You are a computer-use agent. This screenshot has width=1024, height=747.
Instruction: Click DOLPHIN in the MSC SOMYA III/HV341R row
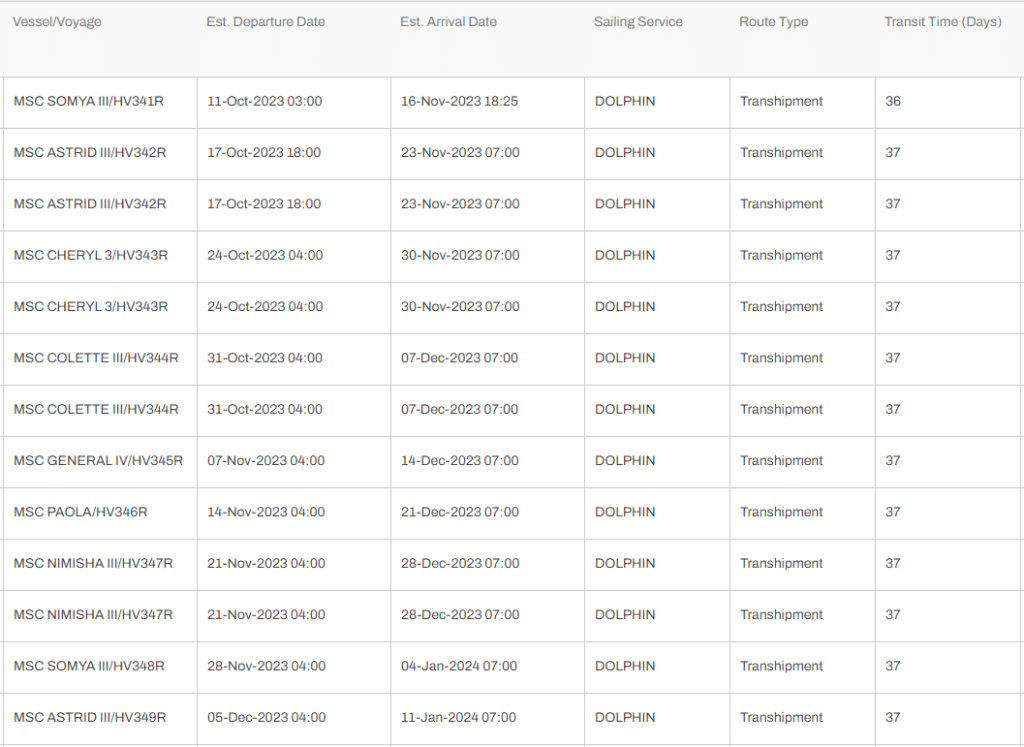click(x=625, y=101)
